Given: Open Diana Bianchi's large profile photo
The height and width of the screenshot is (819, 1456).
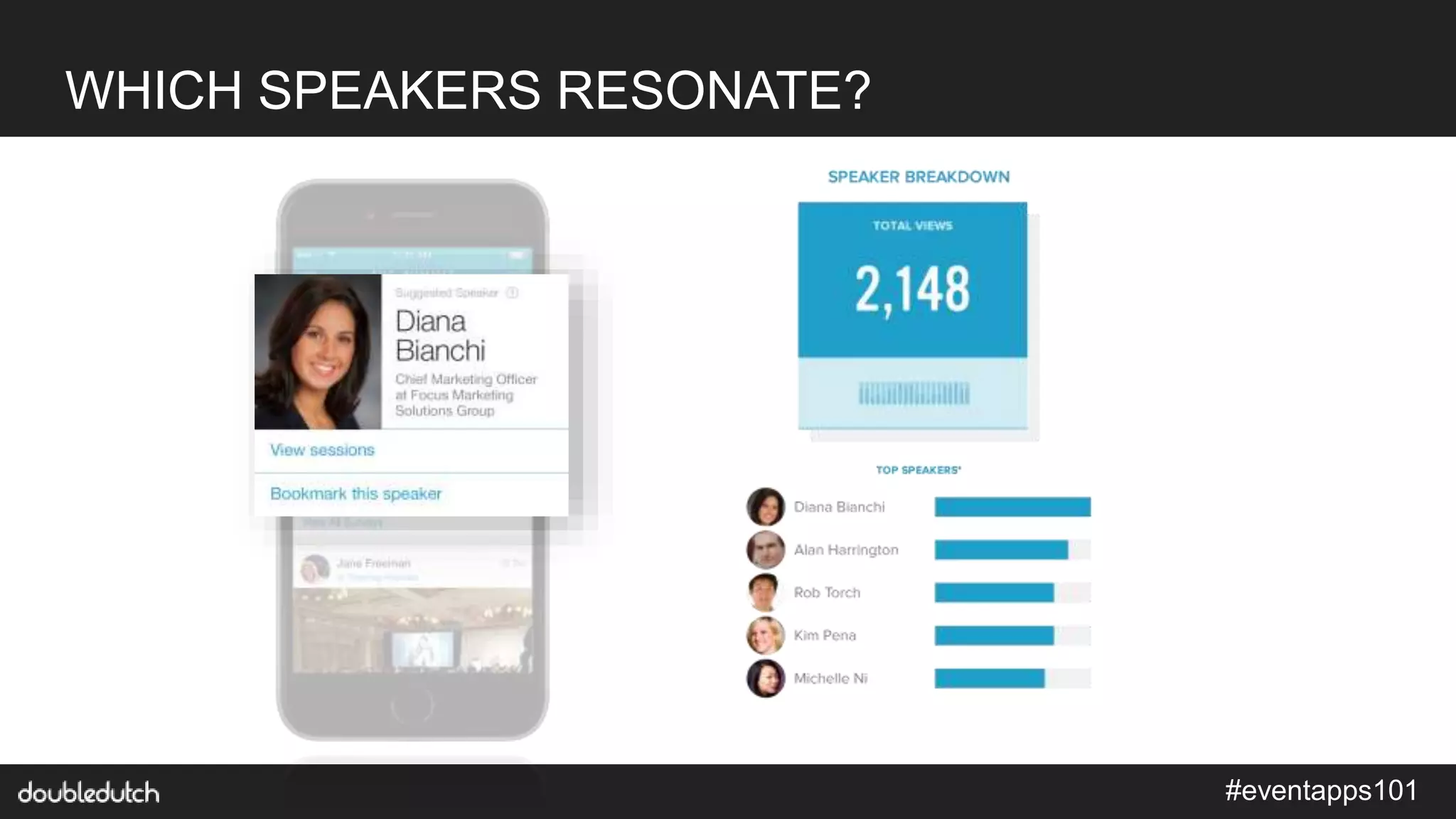Looking at the screenshot, I should click(x=318, y=351).
